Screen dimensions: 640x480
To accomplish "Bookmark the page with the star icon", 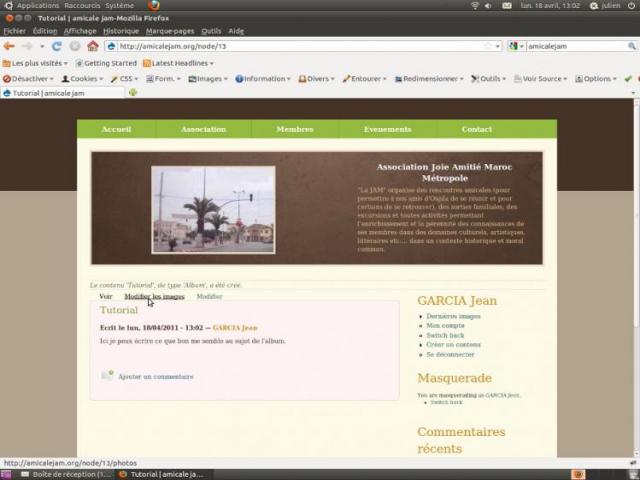I will click(488, 46).
